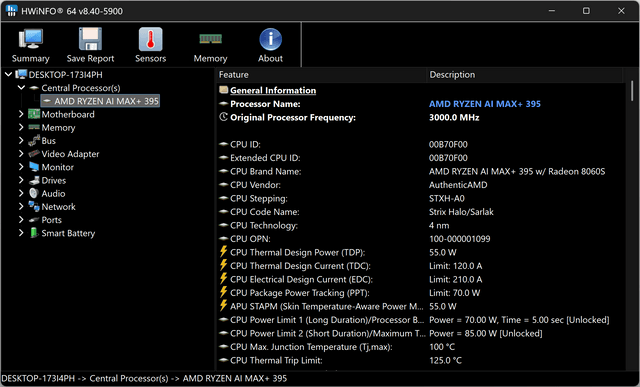The height and width of the screenshot is (387, 640).
Task: Click the Save Report floppy icon
Action: click(90, 39)
